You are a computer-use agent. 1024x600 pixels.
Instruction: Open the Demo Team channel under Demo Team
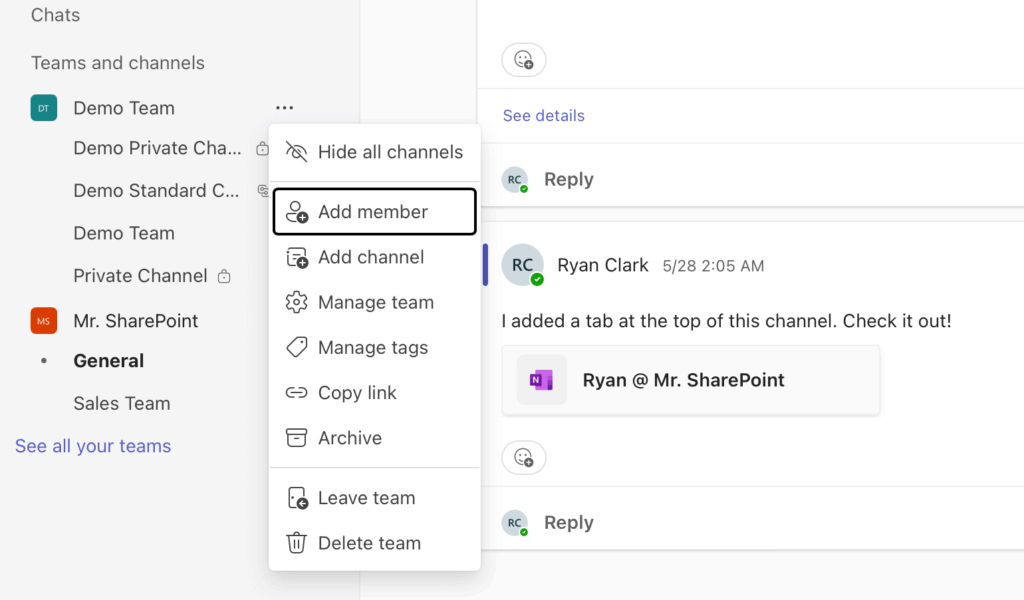[123, 233]
